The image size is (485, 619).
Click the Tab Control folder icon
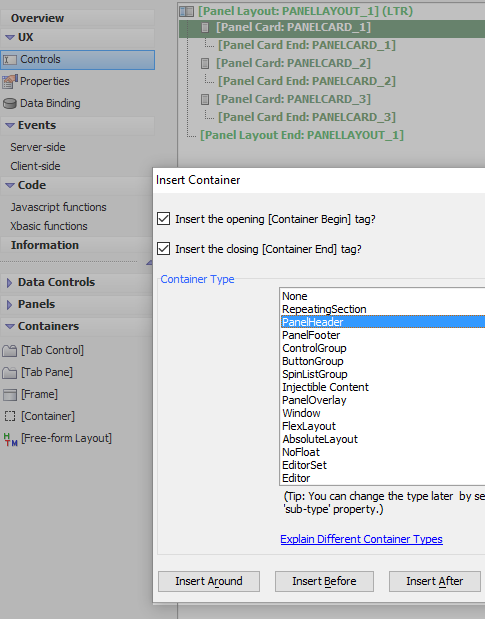9,351
